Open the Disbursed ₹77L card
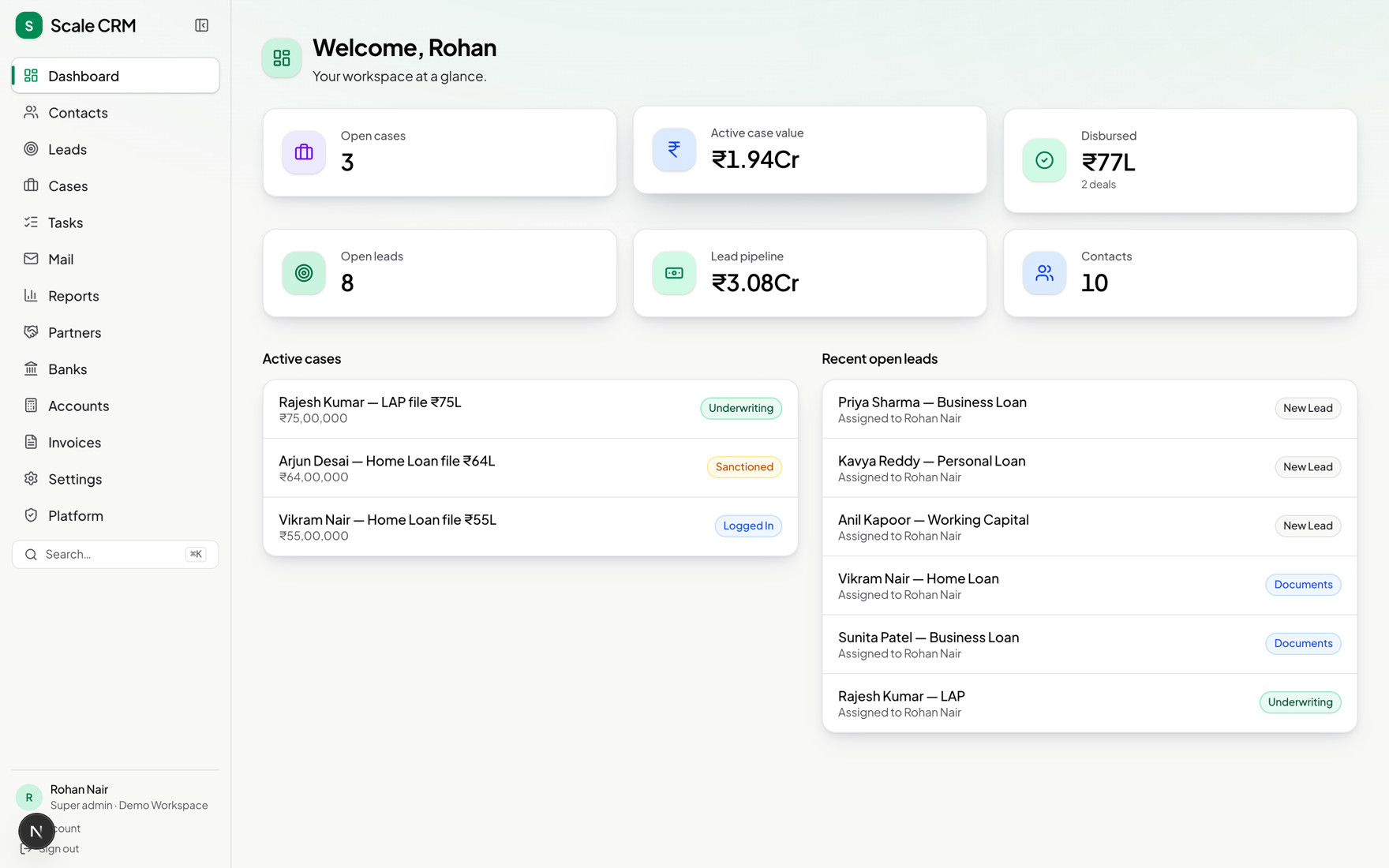1389x868 pixels. point(1180,160)
